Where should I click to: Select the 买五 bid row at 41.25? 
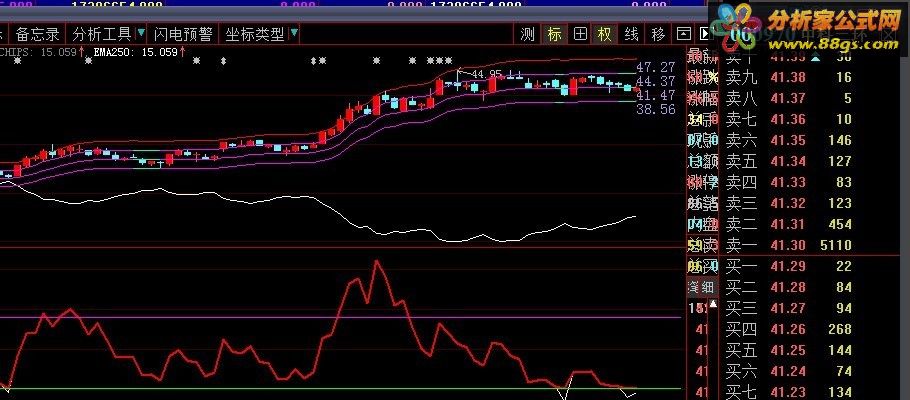[x=789, y=350]
